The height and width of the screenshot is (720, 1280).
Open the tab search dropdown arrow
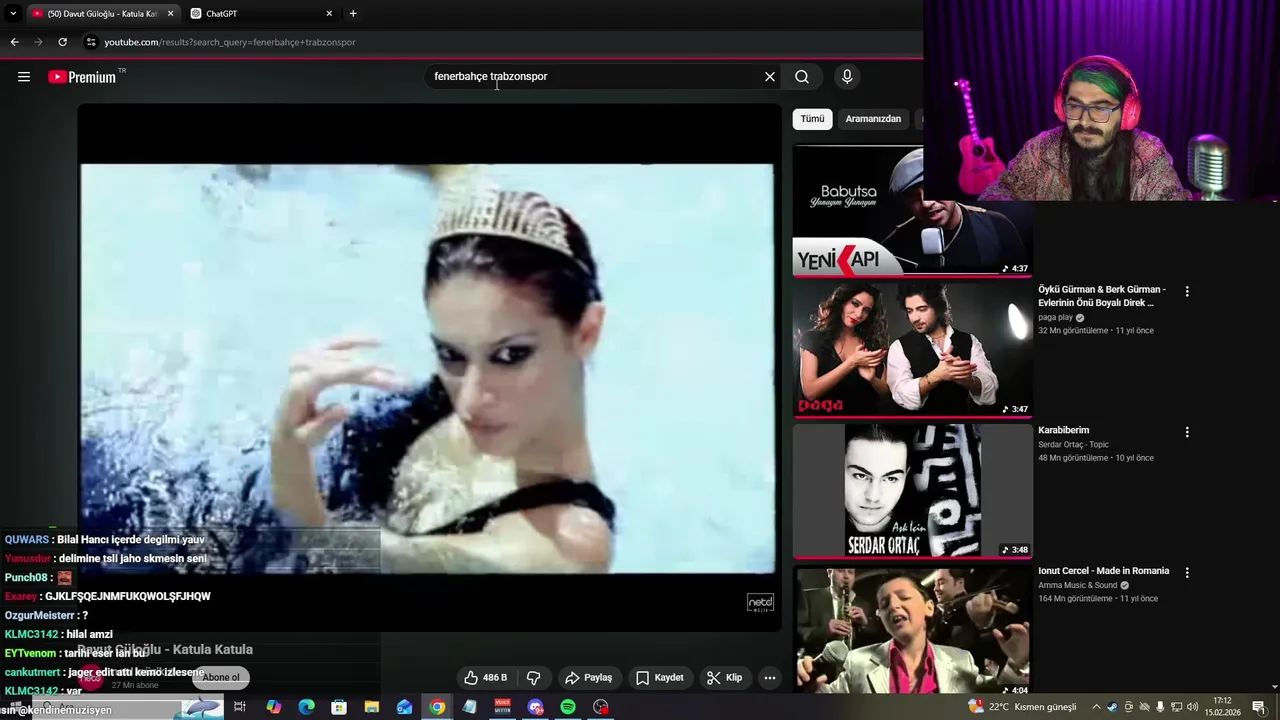point(13,14)
